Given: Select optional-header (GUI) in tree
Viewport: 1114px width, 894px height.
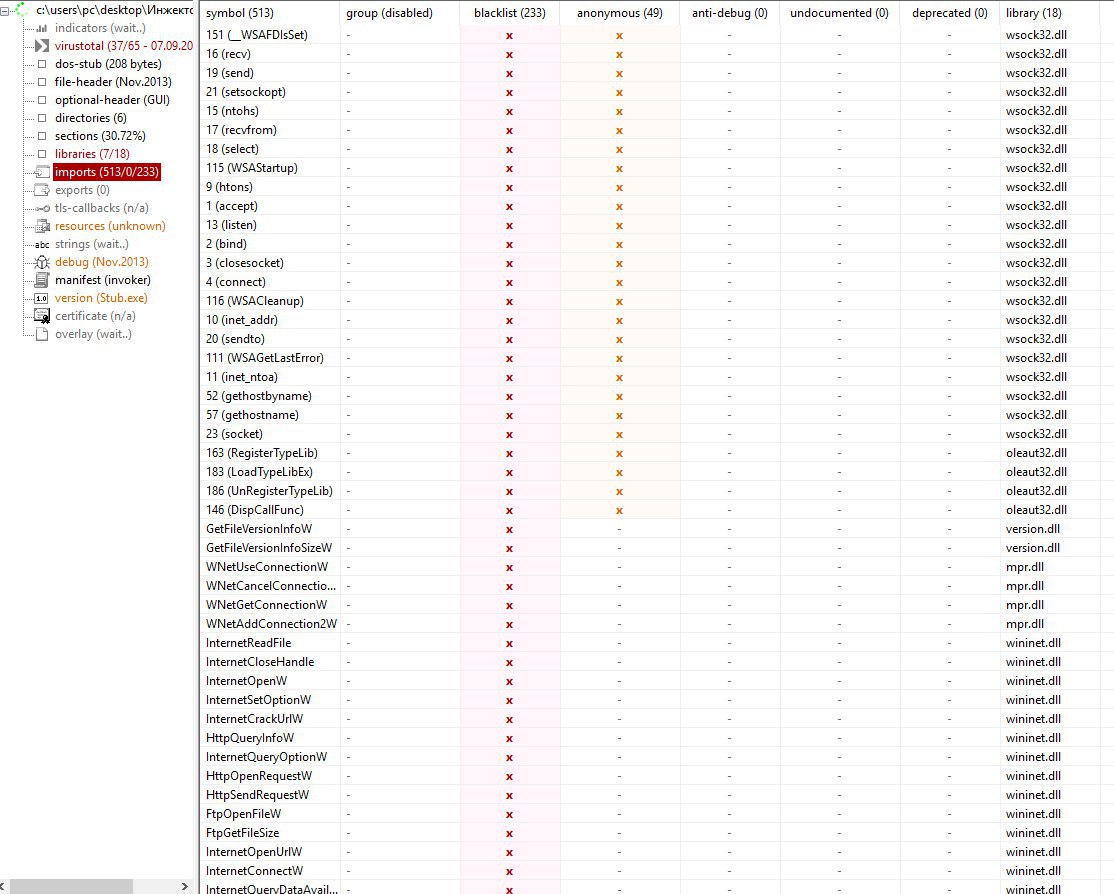Looking at the screenshot, I should (x=112, y=100).
